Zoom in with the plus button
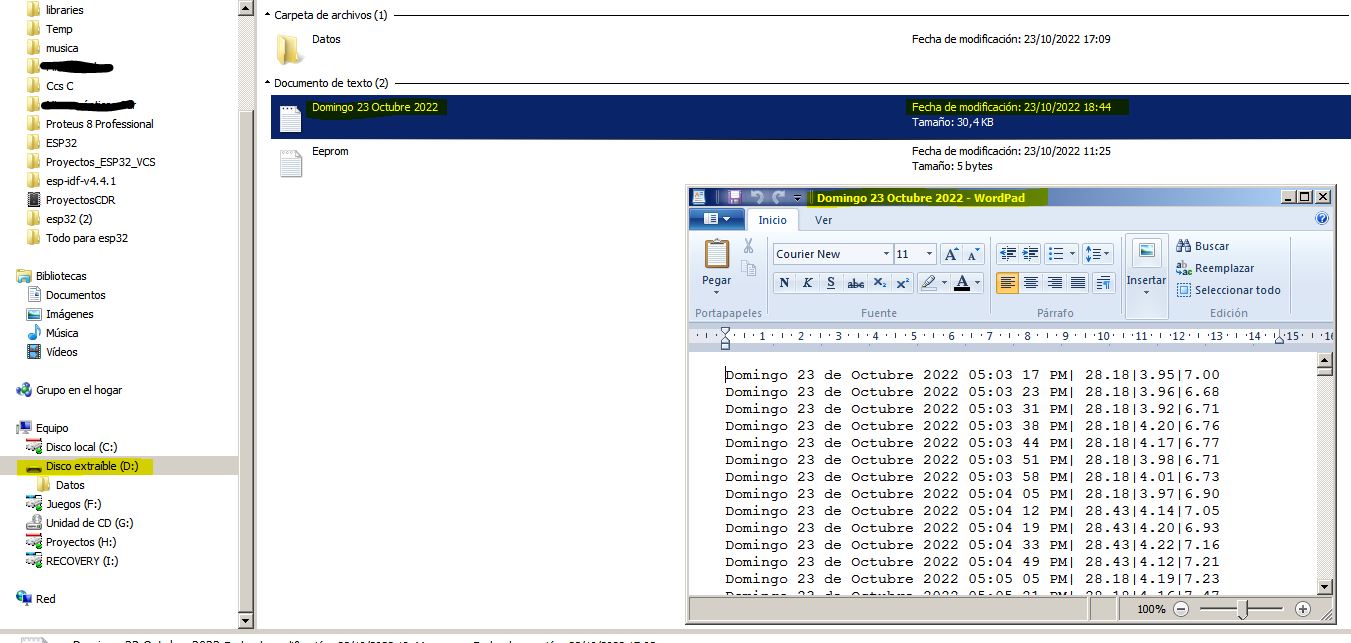 coord(1302,608)
